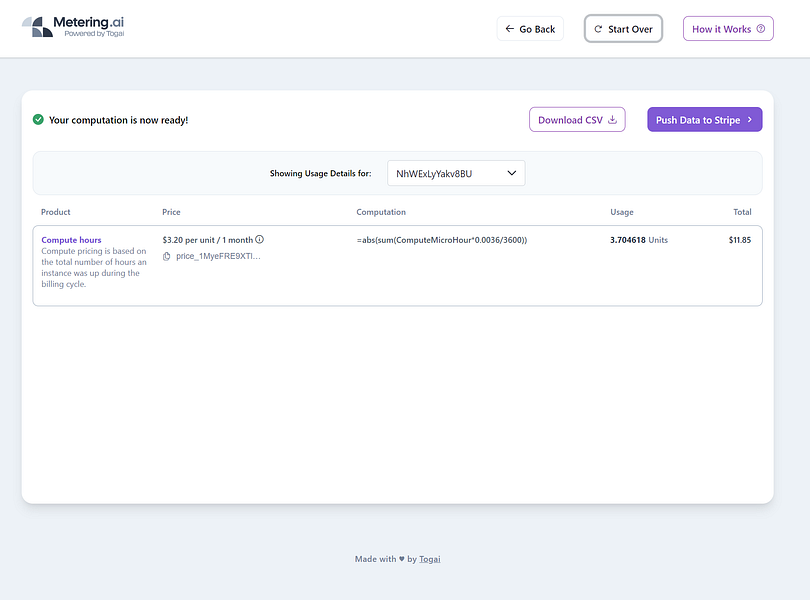
Task: Click the restart icon on Start Over
Action: point(600,29)
